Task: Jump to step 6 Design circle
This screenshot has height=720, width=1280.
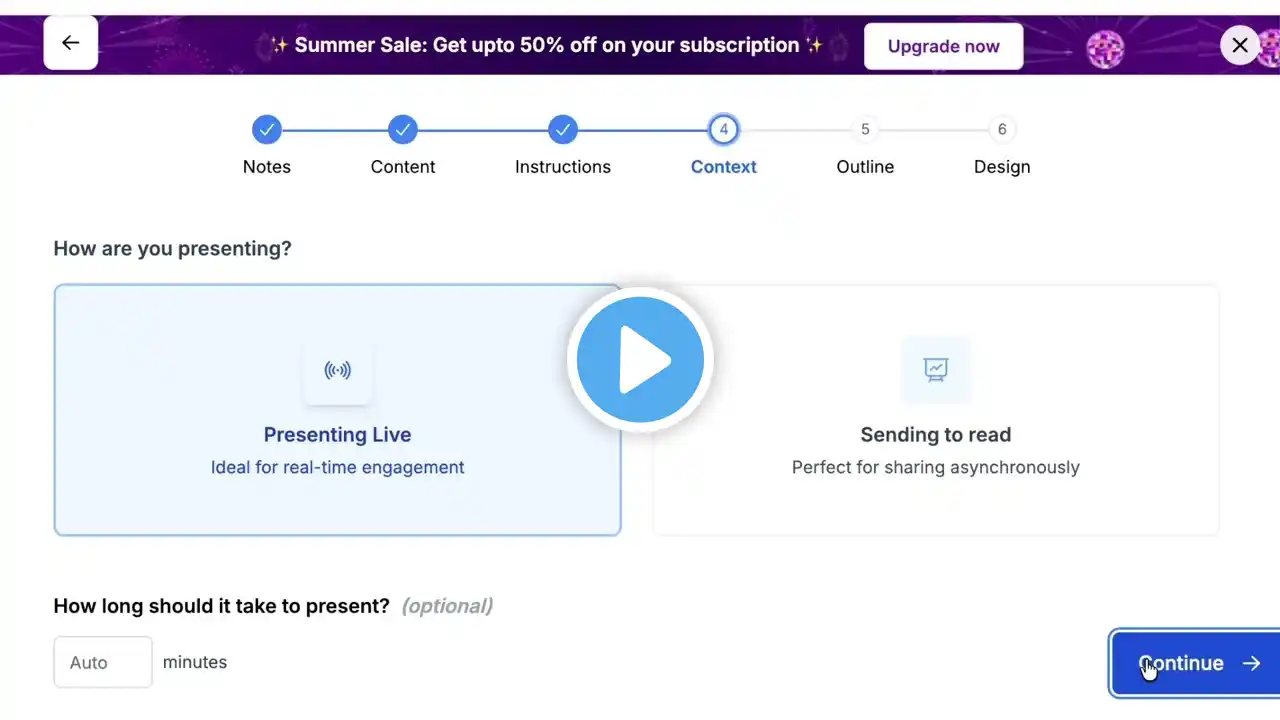Action: pyautogui.click(x=1002, y=129)
